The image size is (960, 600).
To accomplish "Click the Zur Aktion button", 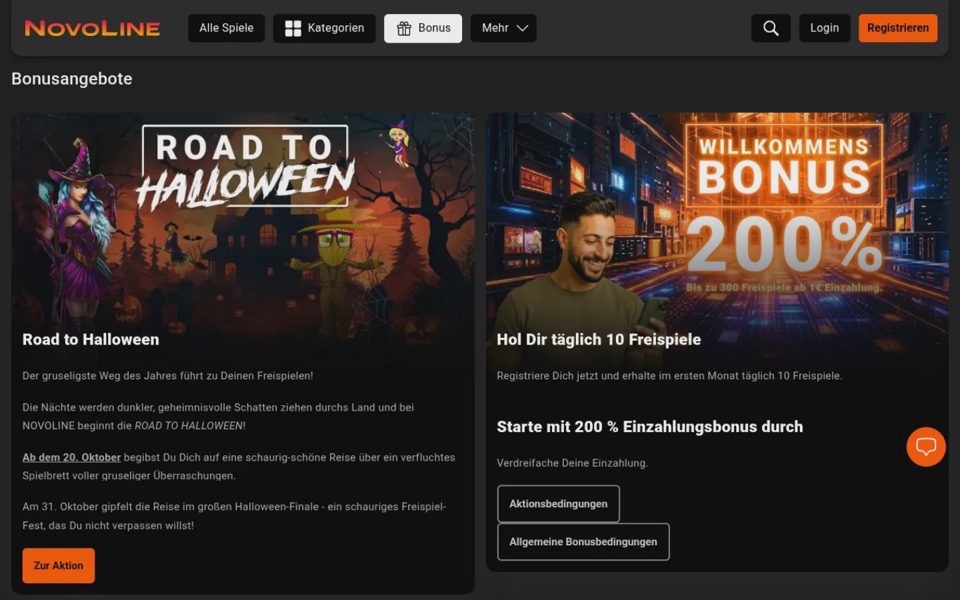I will (x=59, y=566).
